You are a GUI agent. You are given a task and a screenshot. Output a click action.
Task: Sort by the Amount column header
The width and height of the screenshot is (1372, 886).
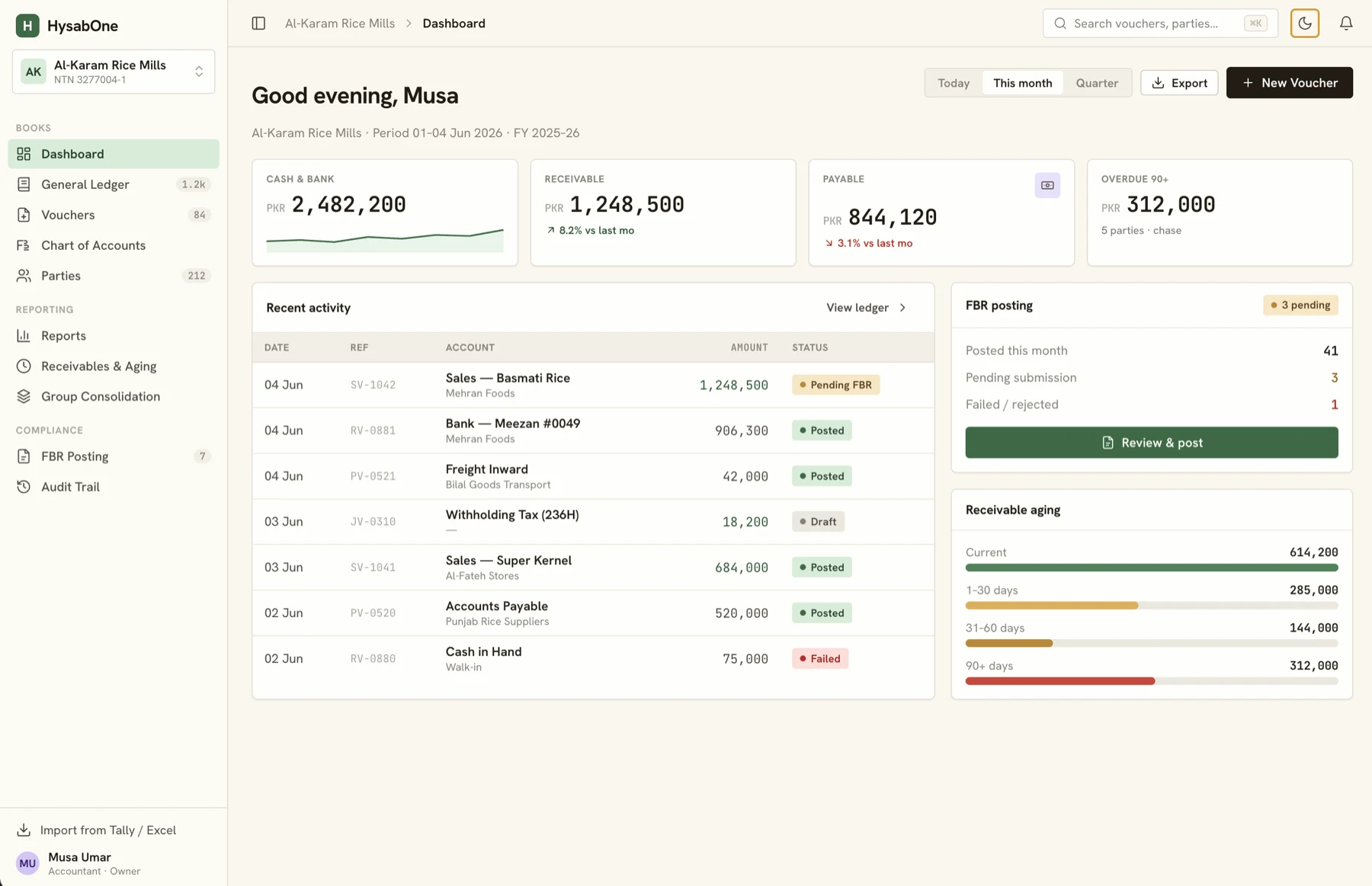pos(749,347)
